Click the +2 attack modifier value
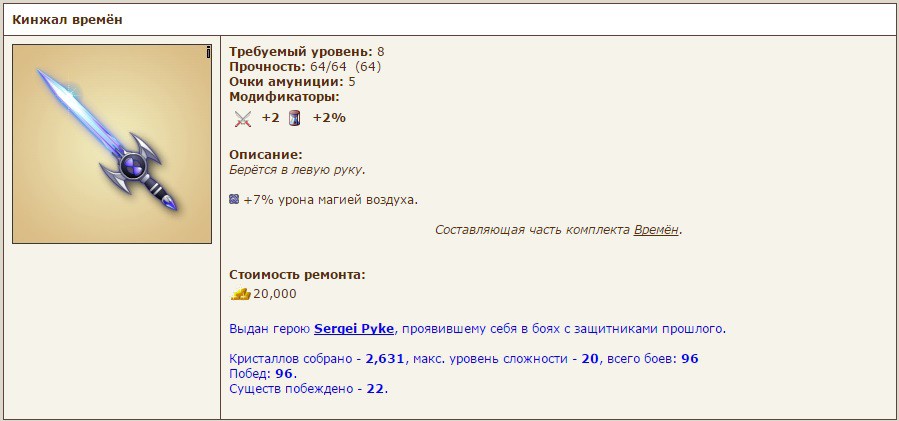This screenshot has height=421, width=899. pos(270,118)
